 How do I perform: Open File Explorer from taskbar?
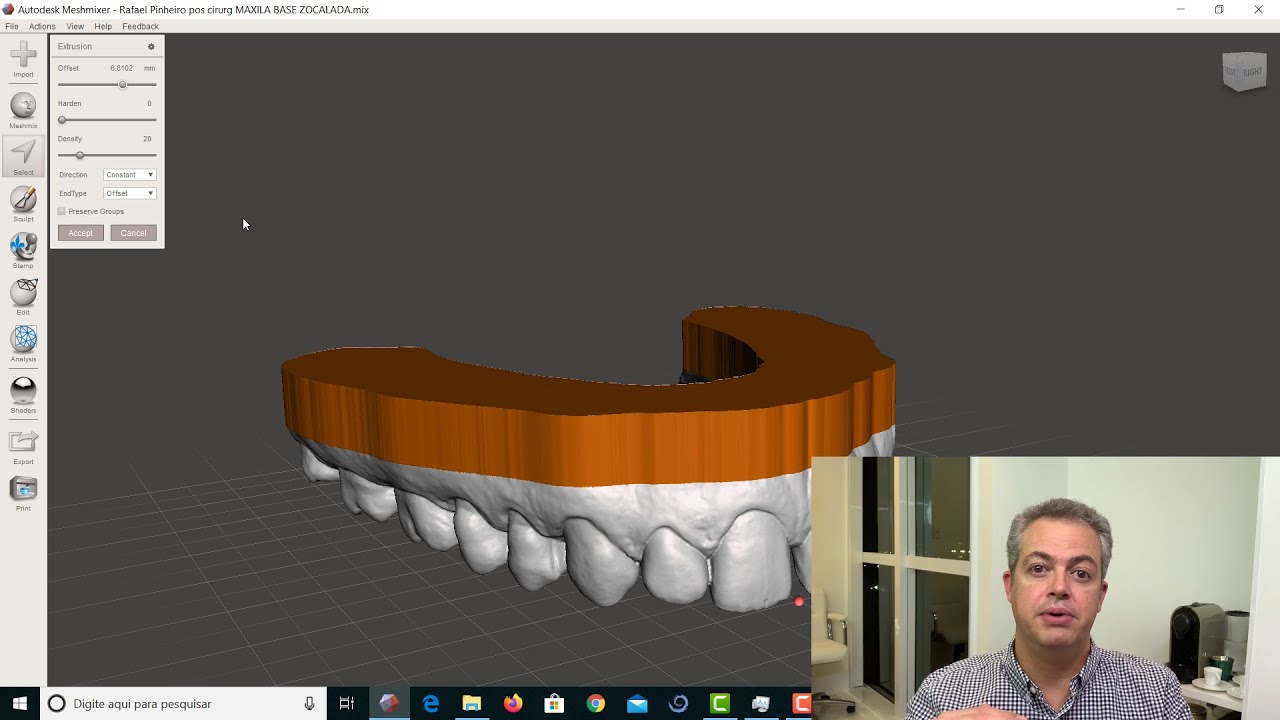[x=472, y=704]
